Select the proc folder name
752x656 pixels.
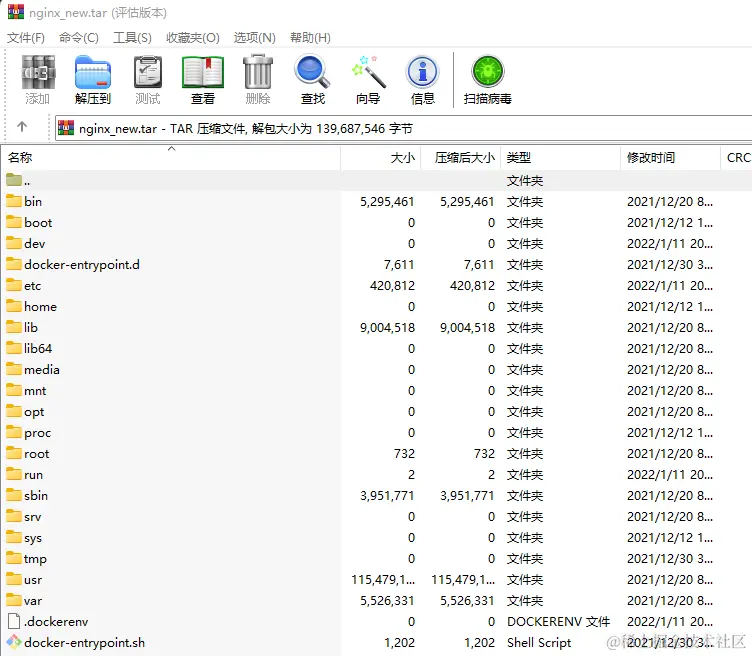tap(37, 433)
